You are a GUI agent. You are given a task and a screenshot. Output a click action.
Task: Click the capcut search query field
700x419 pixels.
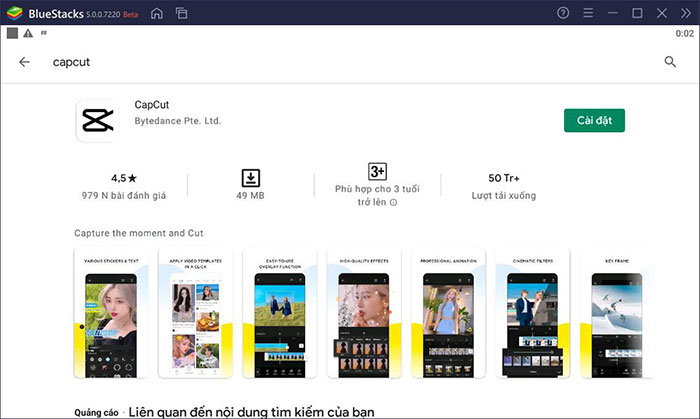(71, 62)
